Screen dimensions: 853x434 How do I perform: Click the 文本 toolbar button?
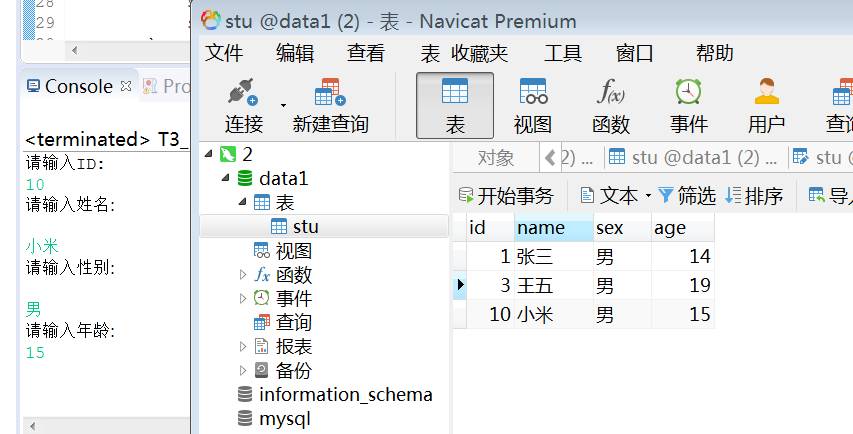609,195
